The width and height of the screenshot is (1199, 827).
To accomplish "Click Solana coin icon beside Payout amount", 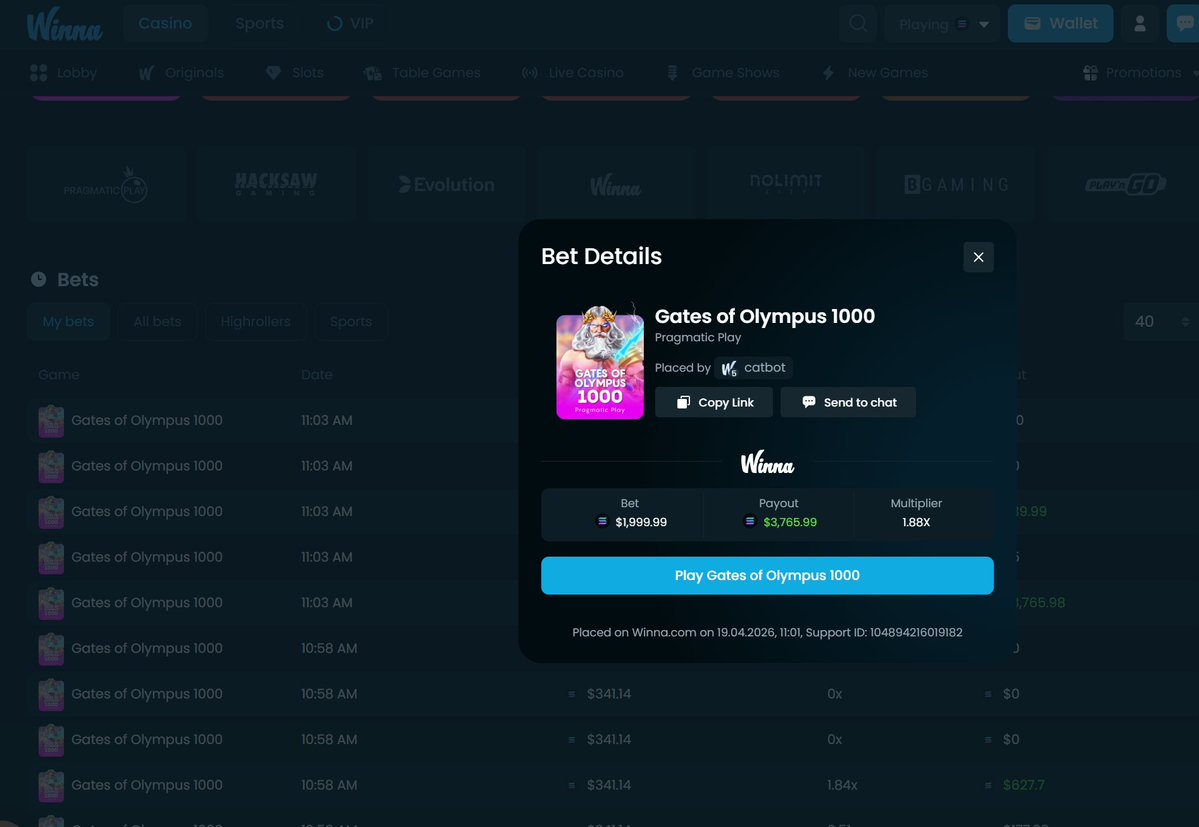I will coord(750,521).
